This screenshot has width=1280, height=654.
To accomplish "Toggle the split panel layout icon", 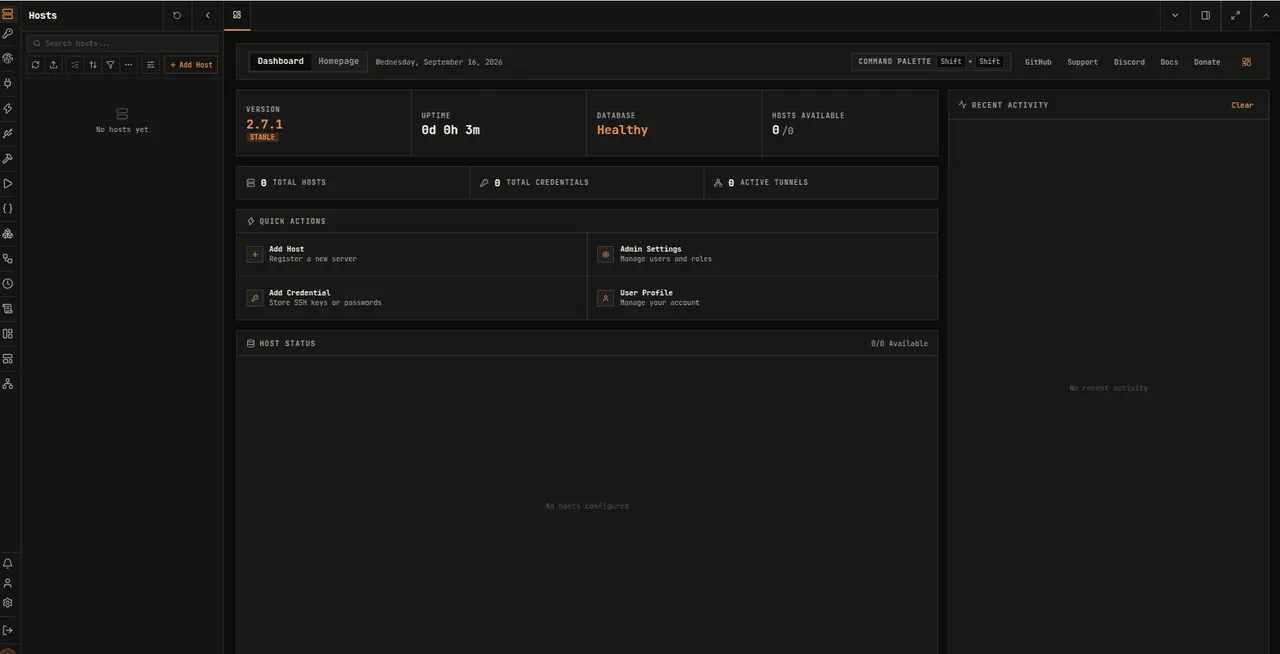I will (1205, 15).
